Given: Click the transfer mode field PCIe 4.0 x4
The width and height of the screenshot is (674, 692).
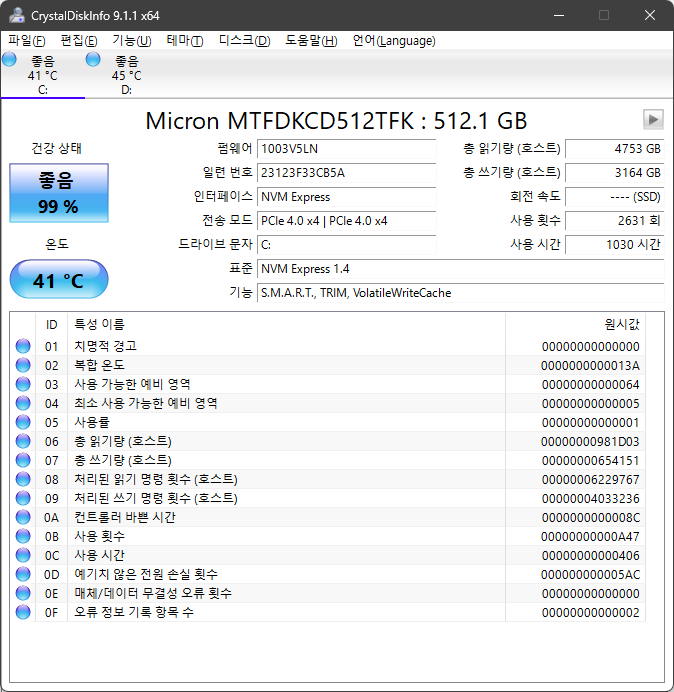Looking at the screenshot, I should tap(346, 221).
